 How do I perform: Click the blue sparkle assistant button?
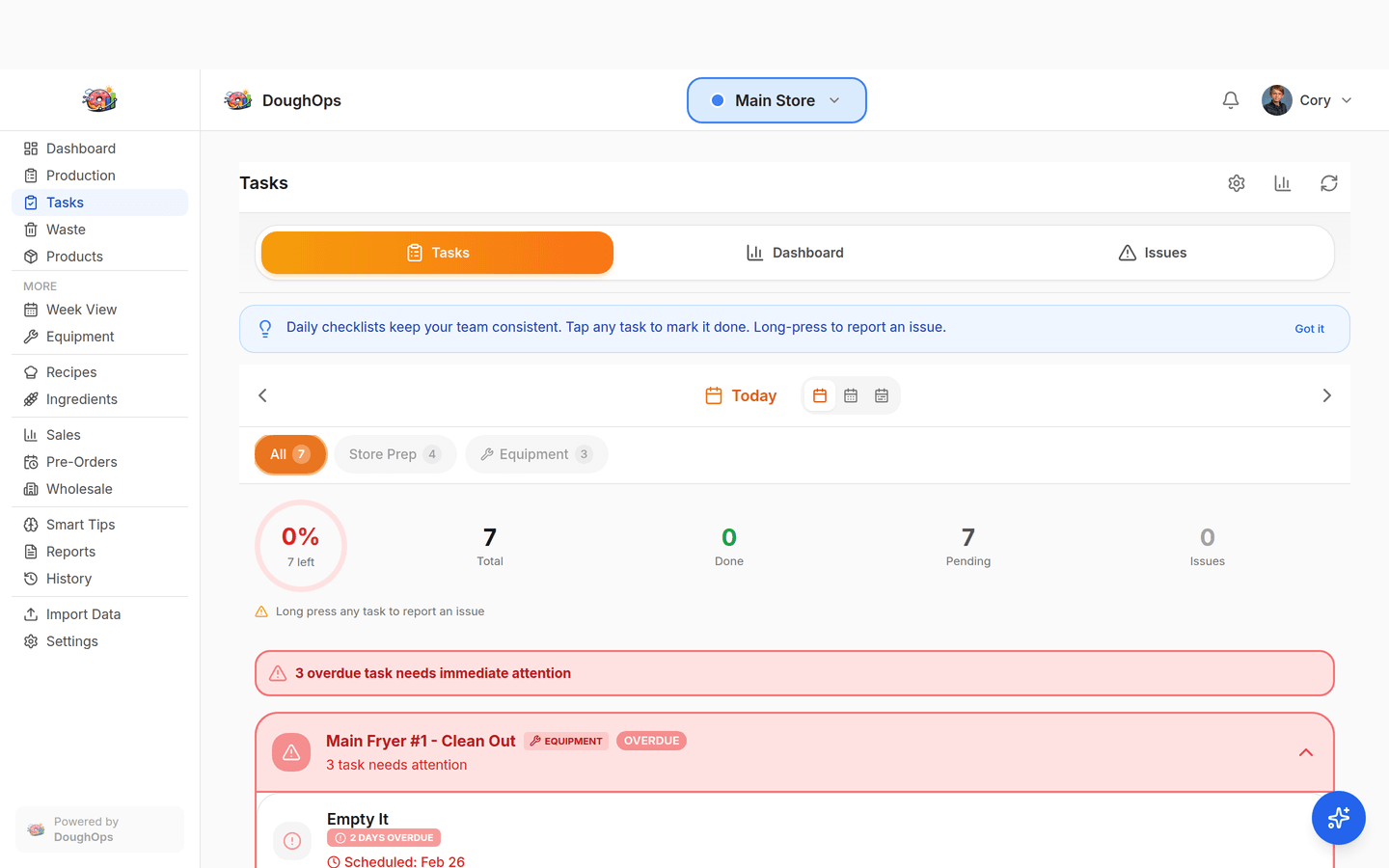1338,818
